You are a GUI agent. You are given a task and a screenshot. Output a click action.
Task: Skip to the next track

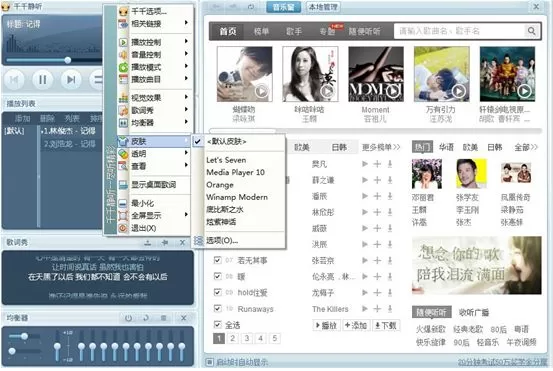pos(71,80)
